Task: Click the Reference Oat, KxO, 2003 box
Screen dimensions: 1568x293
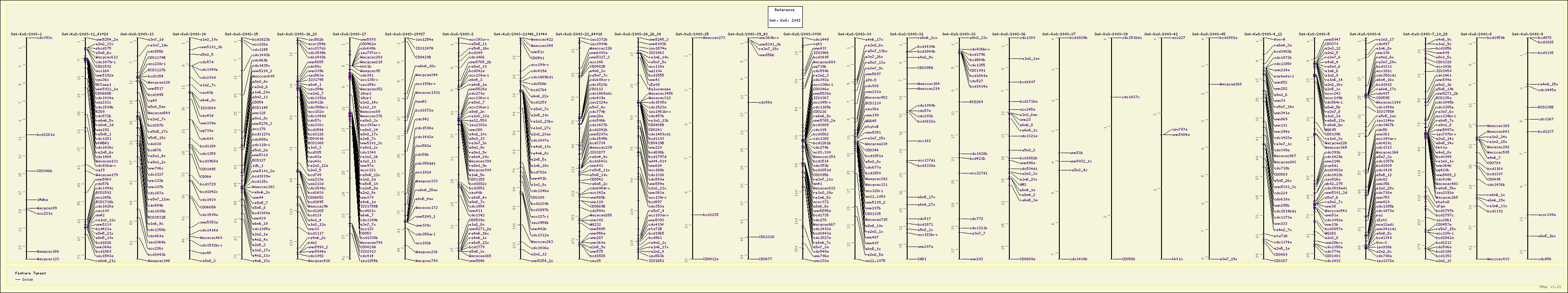Action: tap(784, 15)
